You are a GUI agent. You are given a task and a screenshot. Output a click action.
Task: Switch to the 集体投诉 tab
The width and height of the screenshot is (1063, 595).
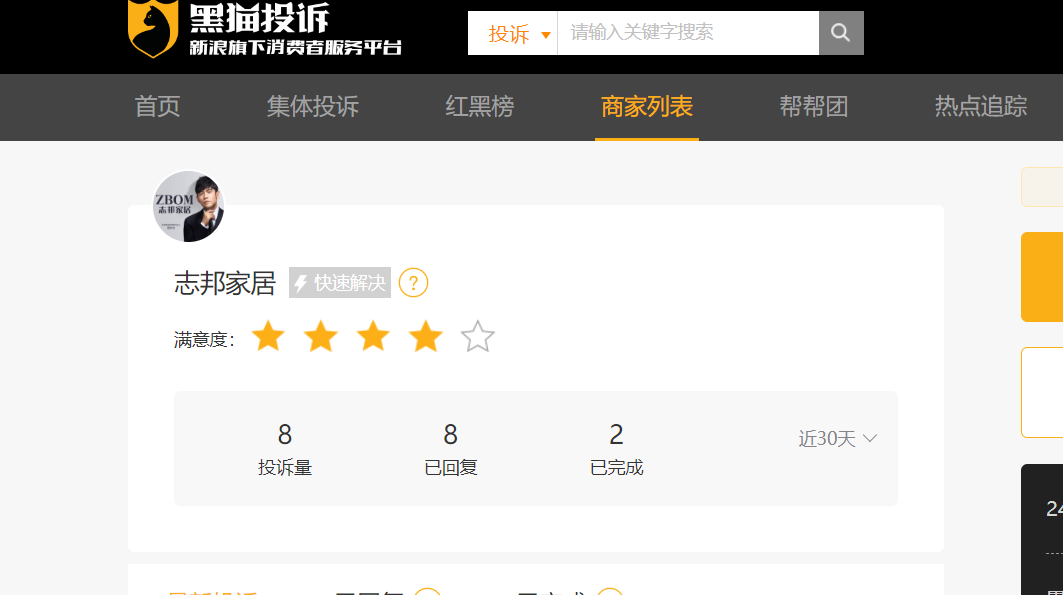coord(312,107)
